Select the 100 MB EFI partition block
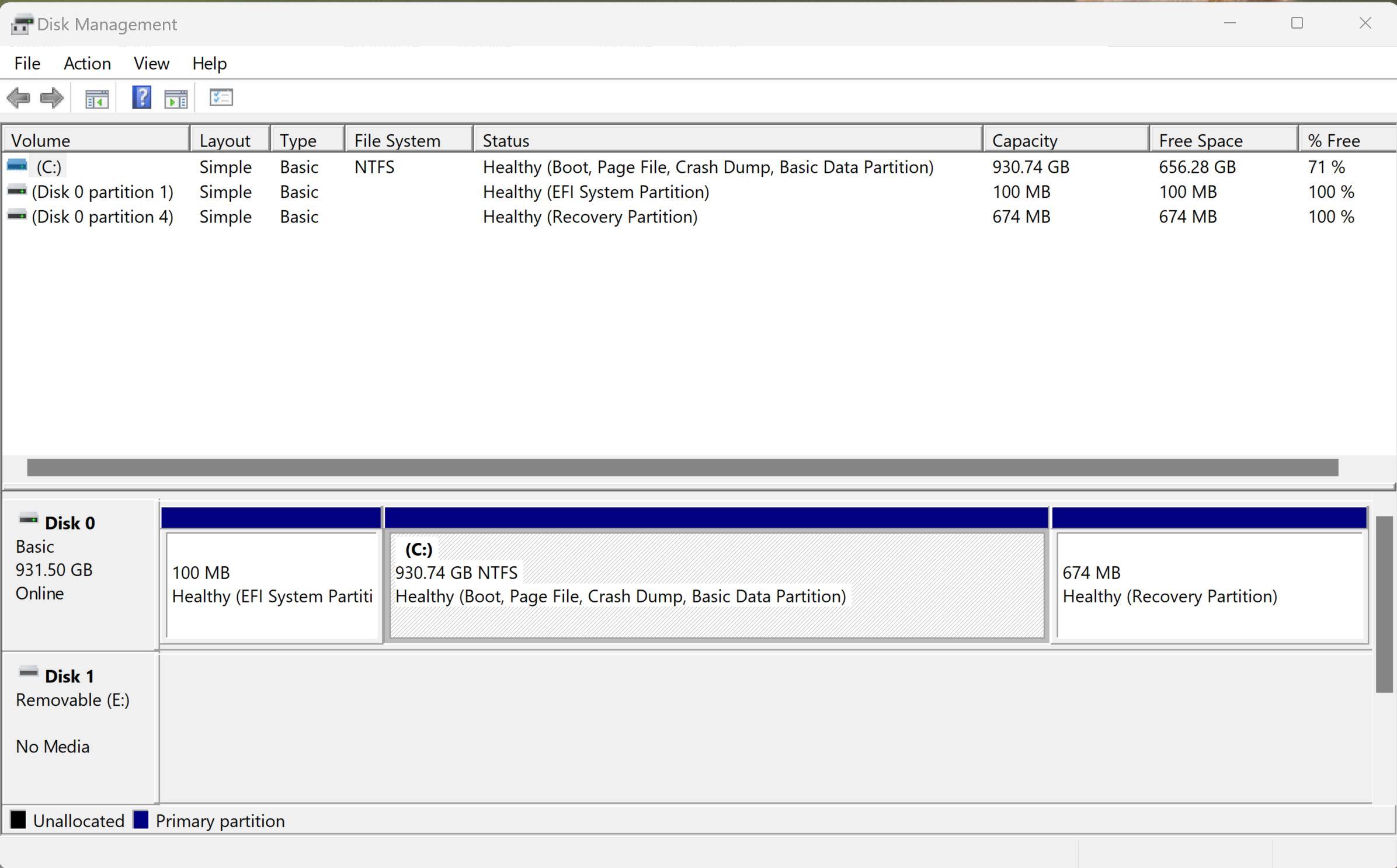This screenshot has height=868, width=1397. (272, 584)
